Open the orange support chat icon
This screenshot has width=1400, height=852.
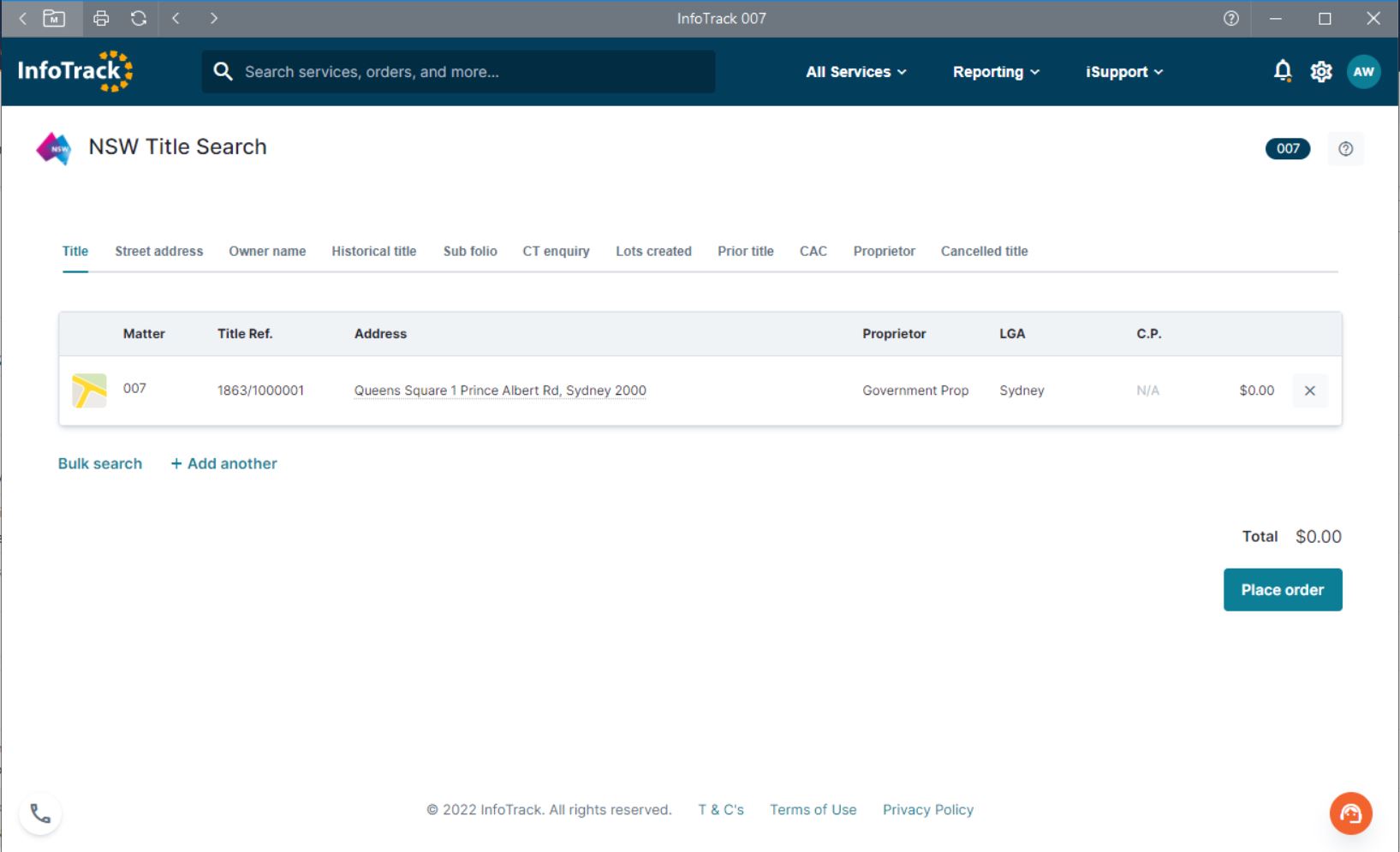(1350, 813)
